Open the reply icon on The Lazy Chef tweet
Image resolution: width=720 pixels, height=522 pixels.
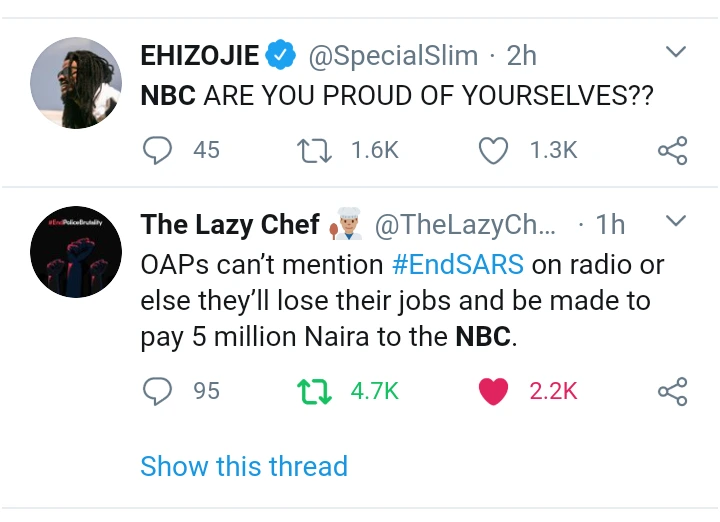point(159,390)
